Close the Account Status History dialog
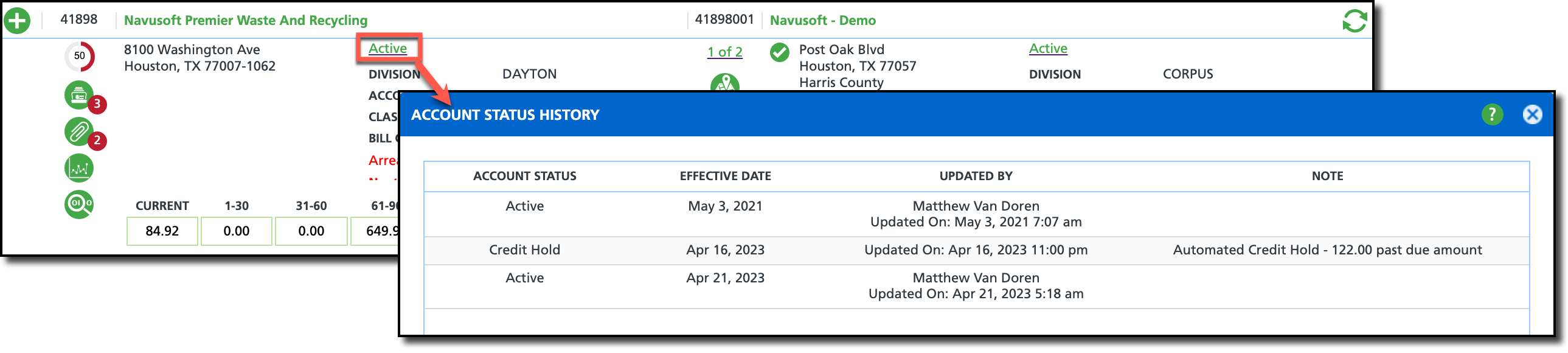Viewport: 1568px width, 353px height. (1532, 114)
